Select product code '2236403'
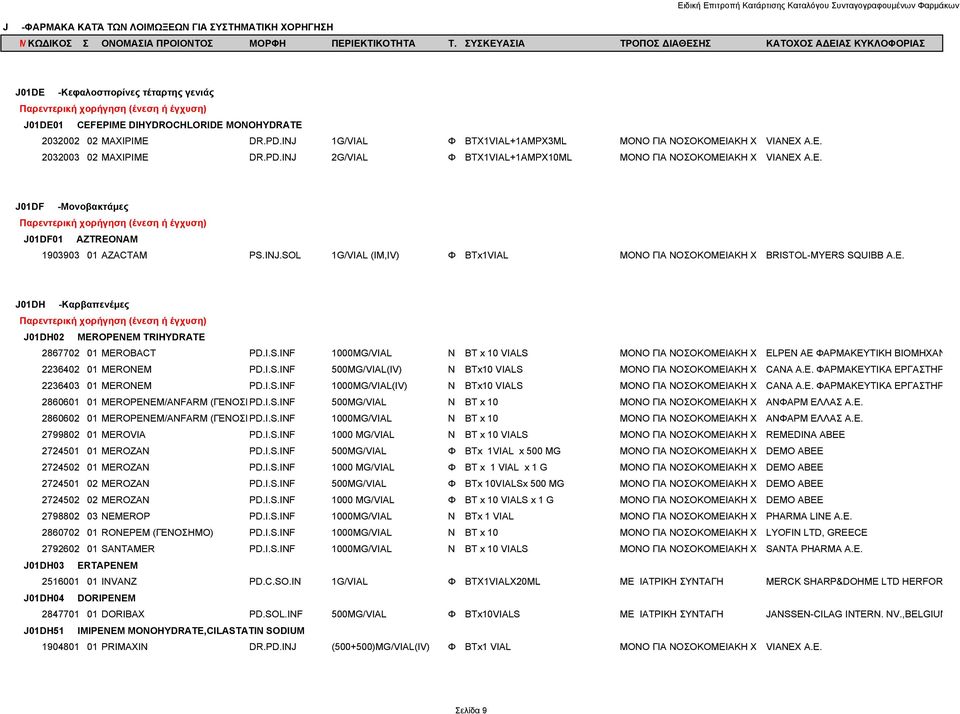Viewport: 960px width, 714px height. (61, 386)
